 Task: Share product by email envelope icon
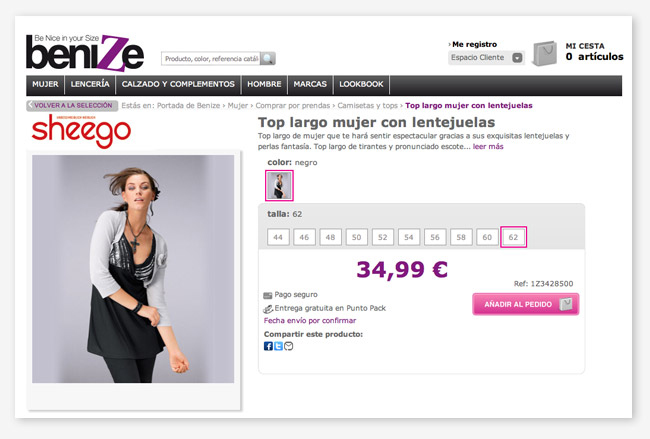[x=289, y=346]
